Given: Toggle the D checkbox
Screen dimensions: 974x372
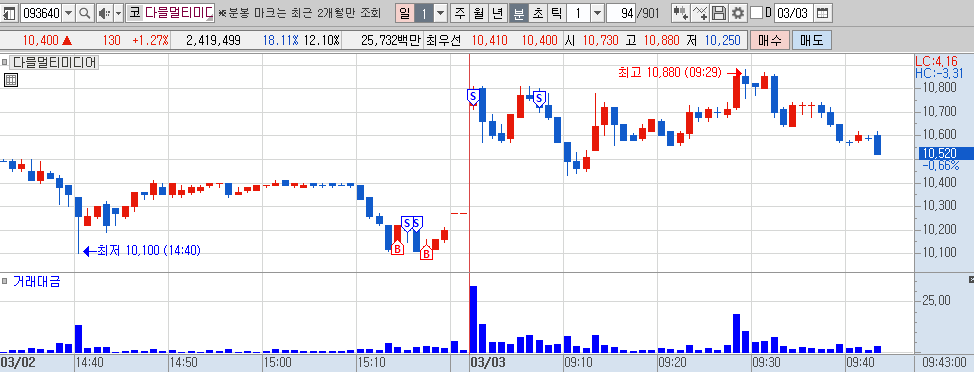Looking at the screenshot, I should [756, 12].
